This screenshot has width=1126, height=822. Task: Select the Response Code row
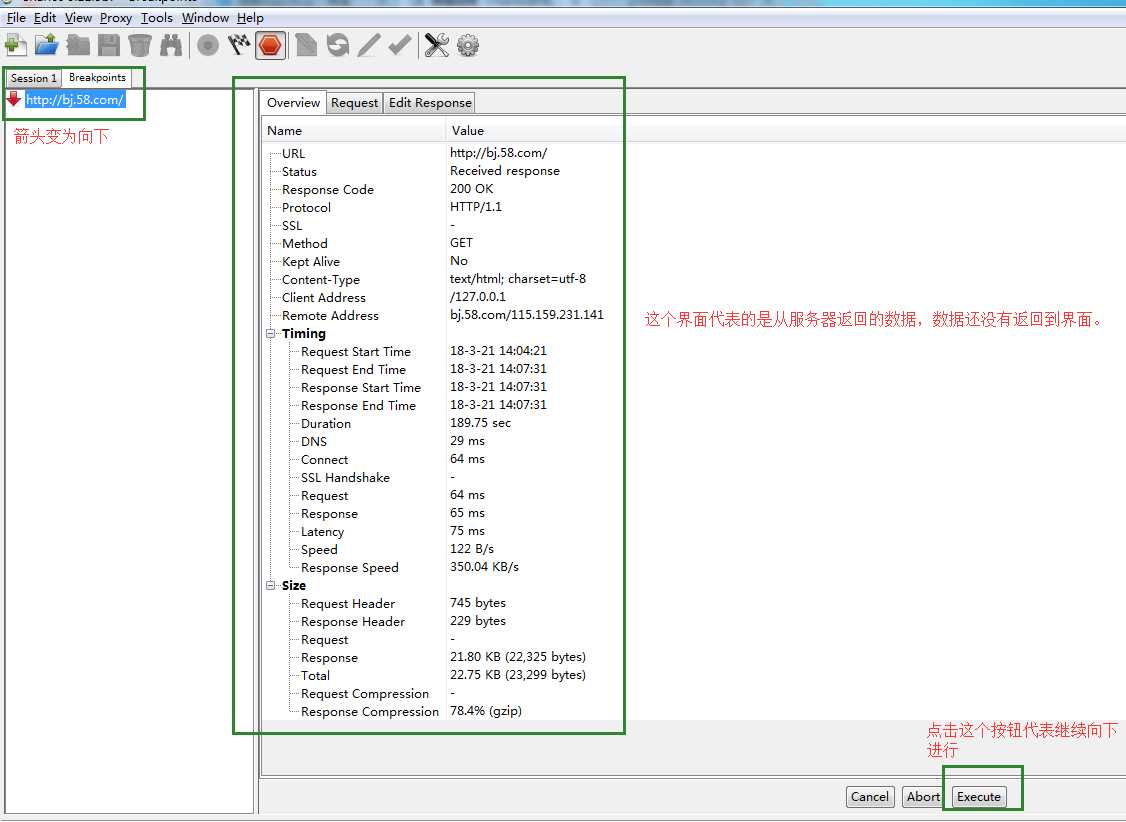442,189
